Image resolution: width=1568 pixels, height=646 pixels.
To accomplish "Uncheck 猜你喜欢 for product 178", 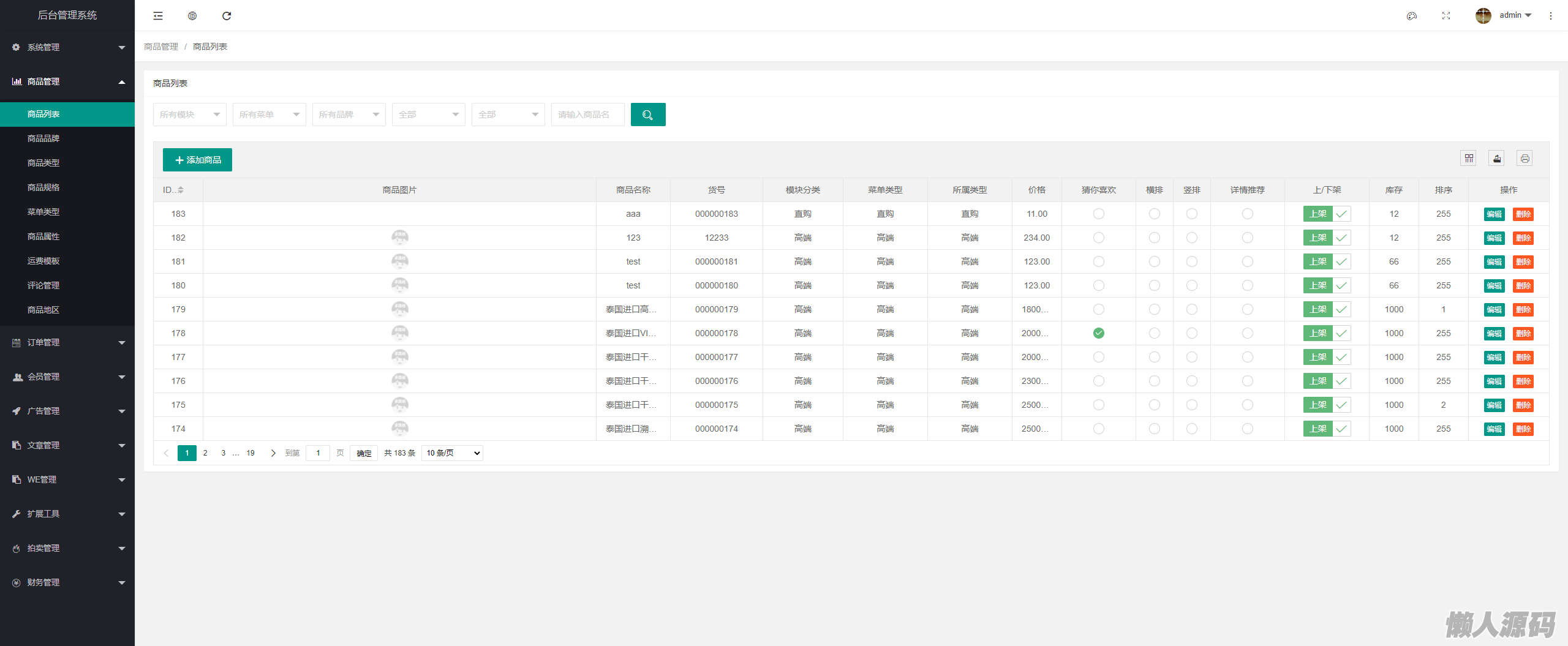I will pos(1099,333).
